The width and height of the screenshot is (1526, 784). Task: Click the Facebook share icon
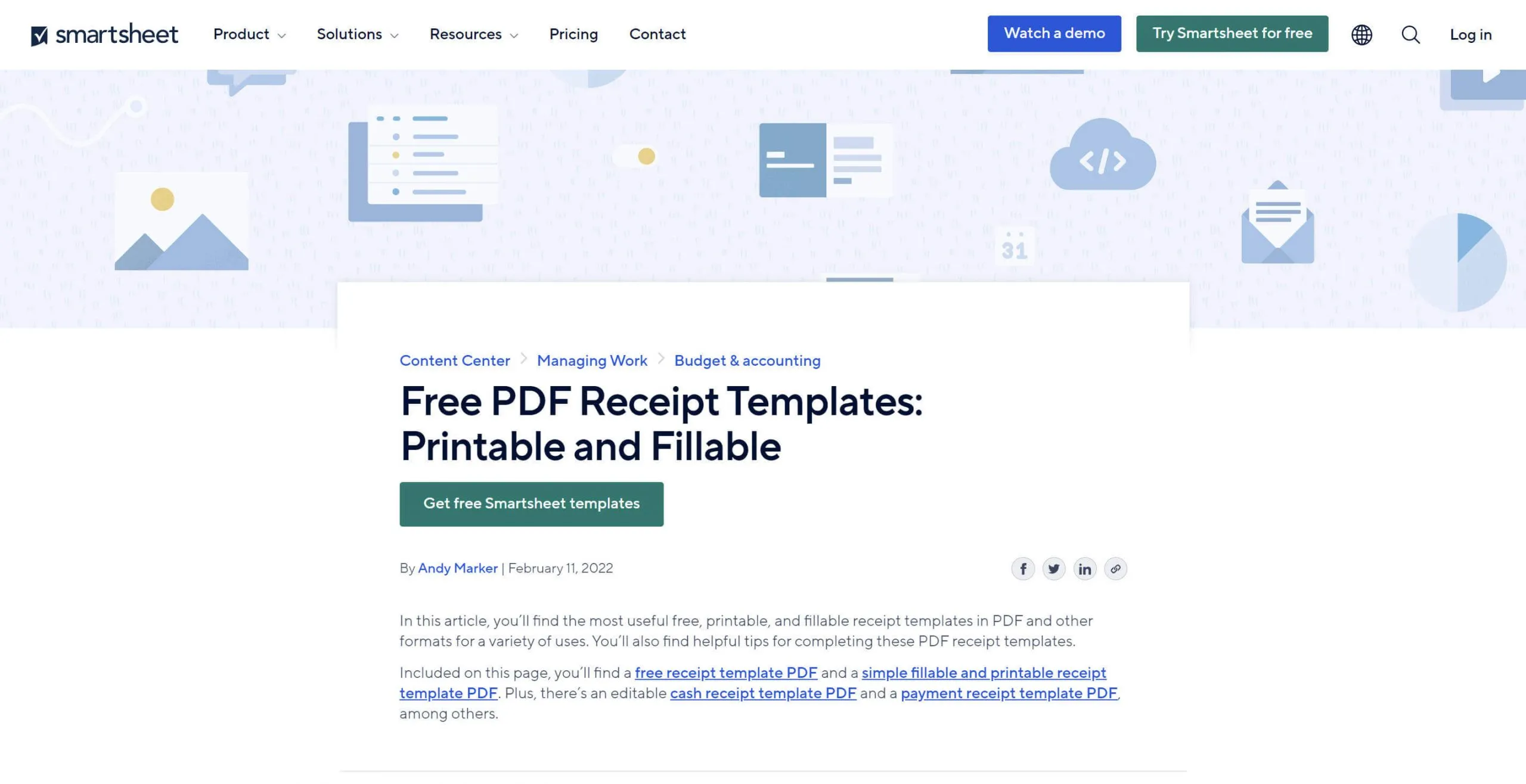[x=1022, y=568]
